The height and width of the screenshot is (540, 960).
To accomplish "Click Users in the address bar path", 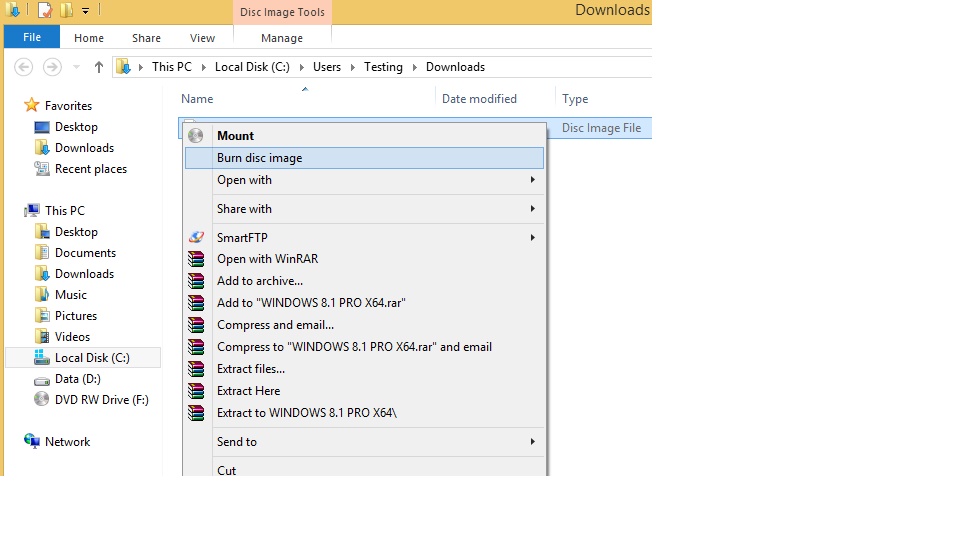I will (x=327, y=67).
